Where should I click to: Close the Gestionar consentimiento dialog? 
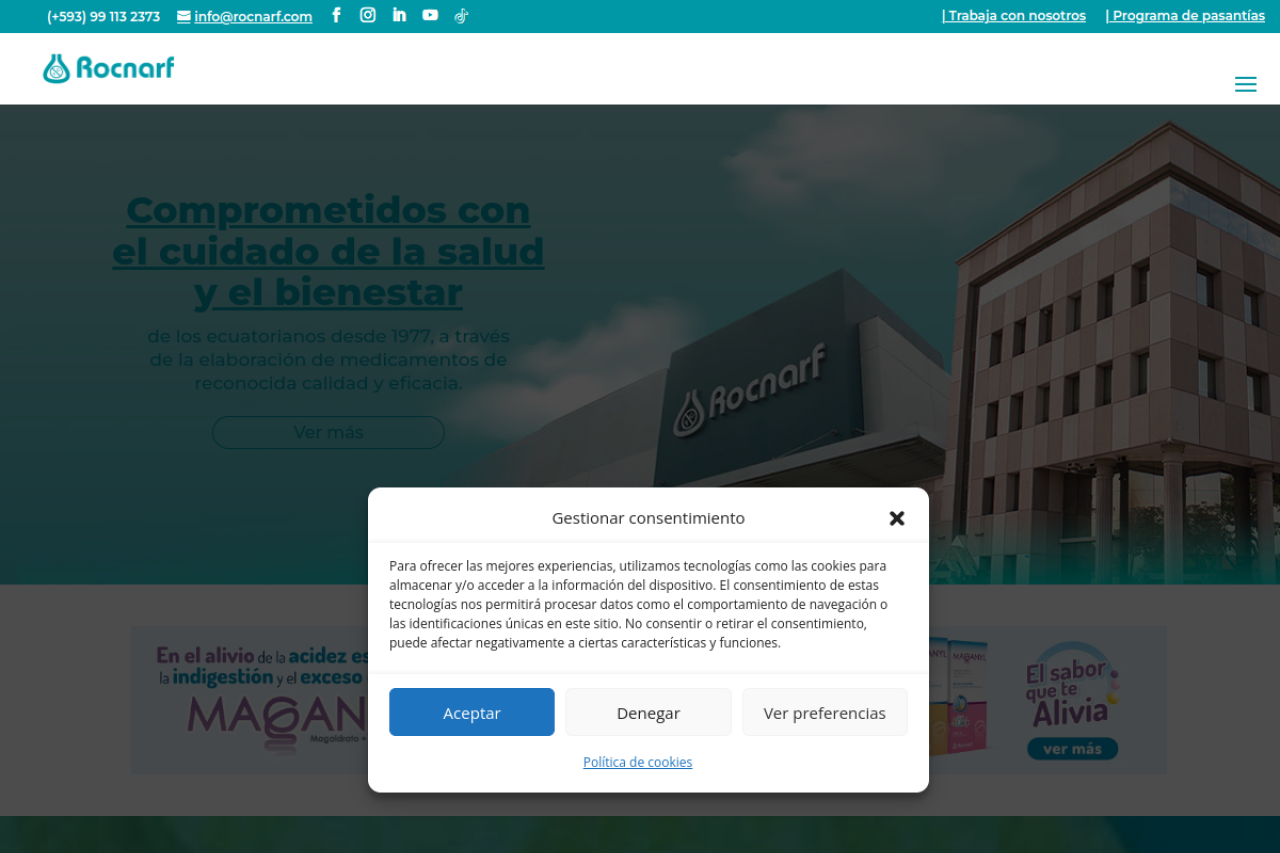pyautogui.click(x=897, y=518)
